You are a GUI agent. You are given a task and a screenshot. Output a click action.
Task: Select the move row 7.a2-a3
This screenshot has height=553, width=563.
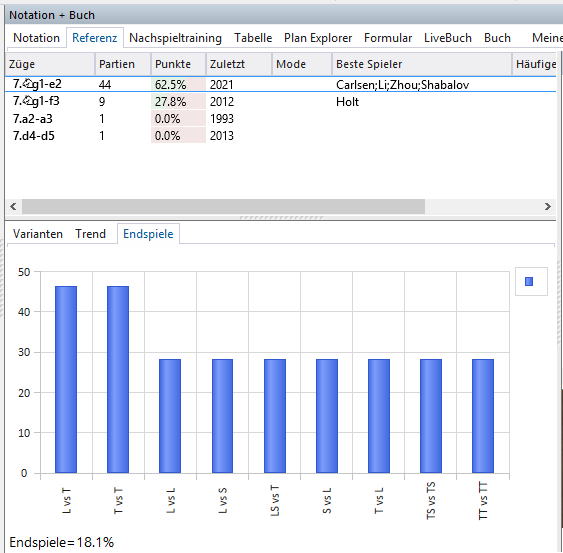tap(280, 118)
